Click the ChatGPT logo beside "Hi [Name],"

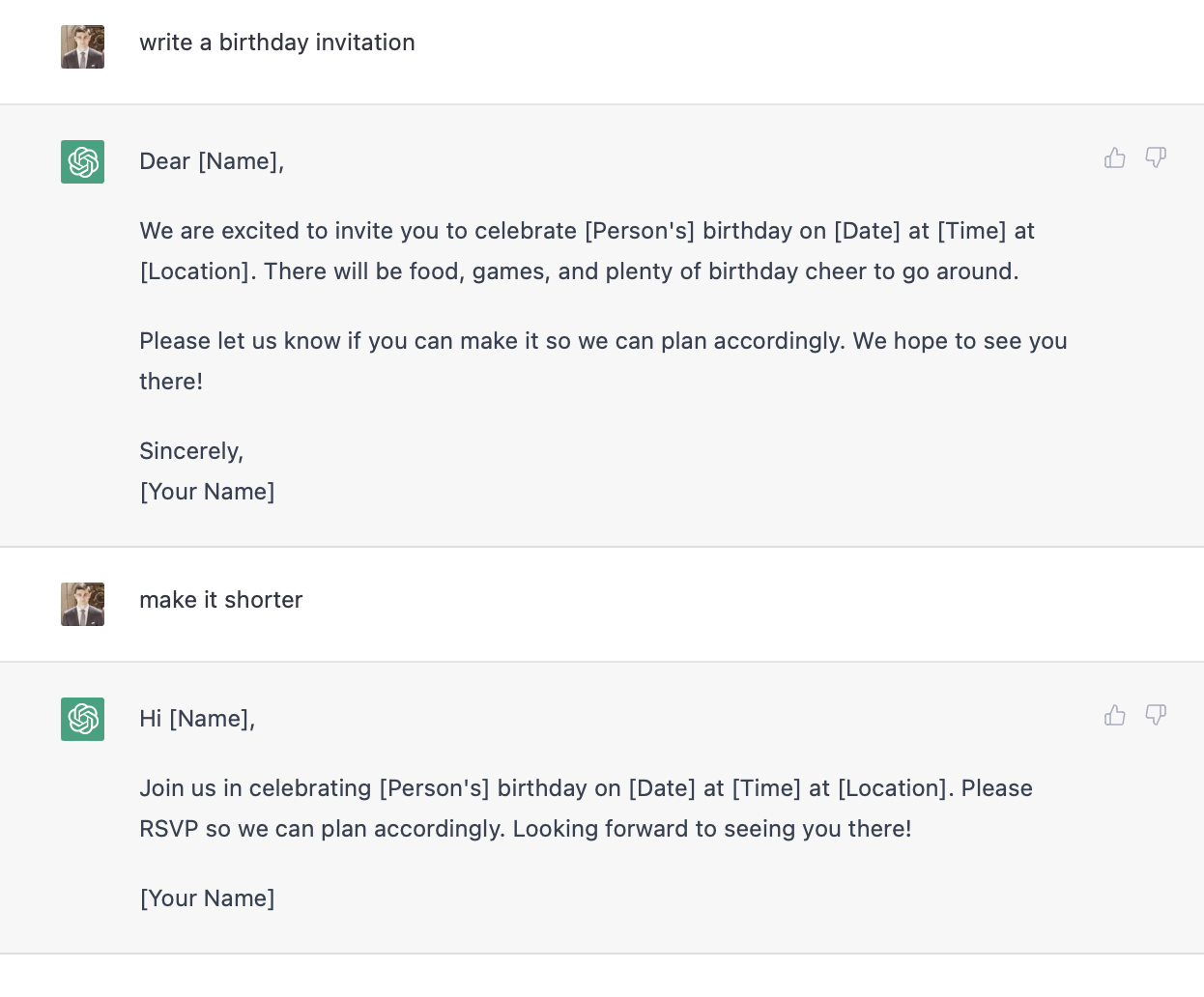[x=83, y=719]
